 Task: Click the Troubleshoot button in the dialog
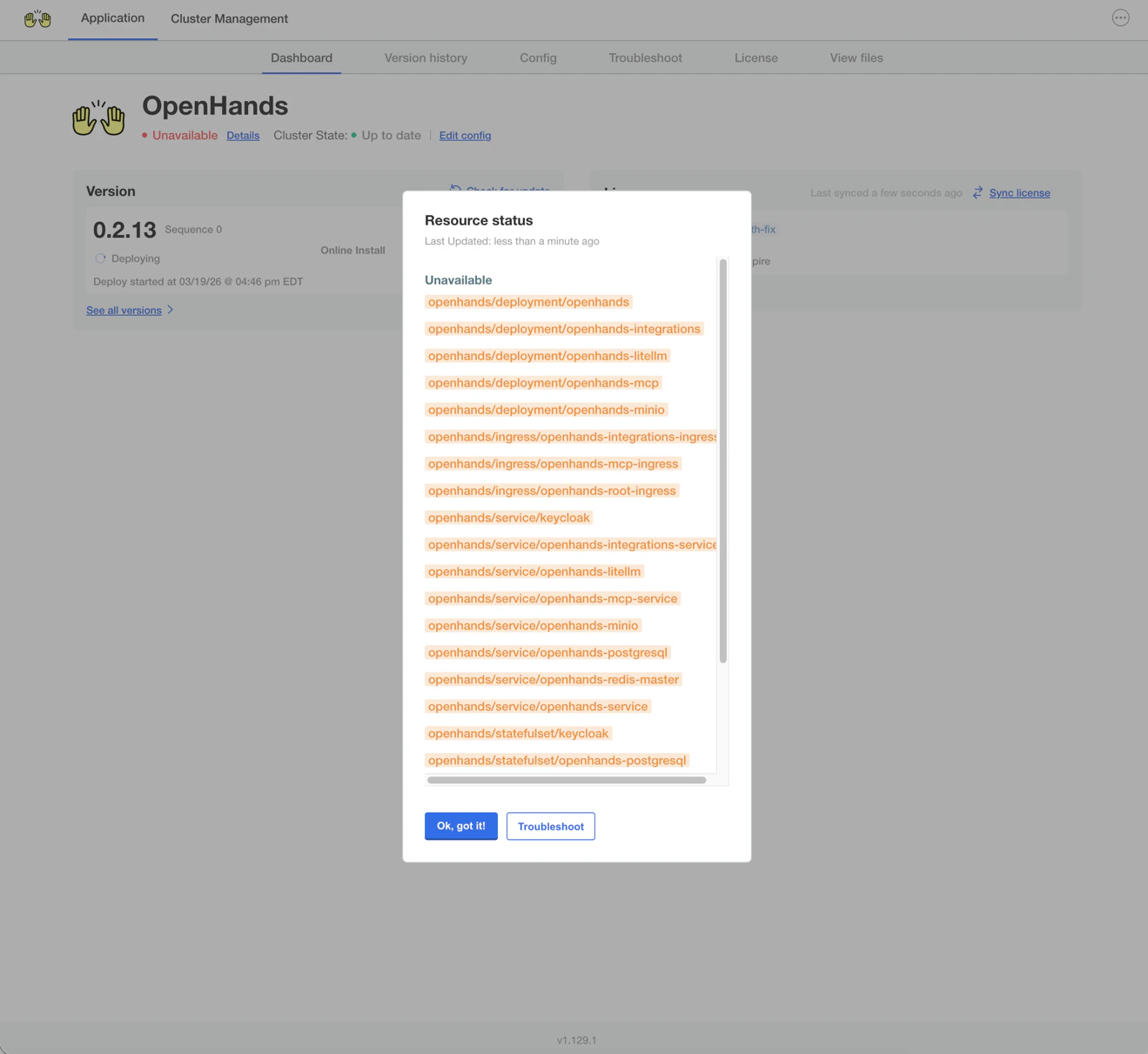click(551, 826)
